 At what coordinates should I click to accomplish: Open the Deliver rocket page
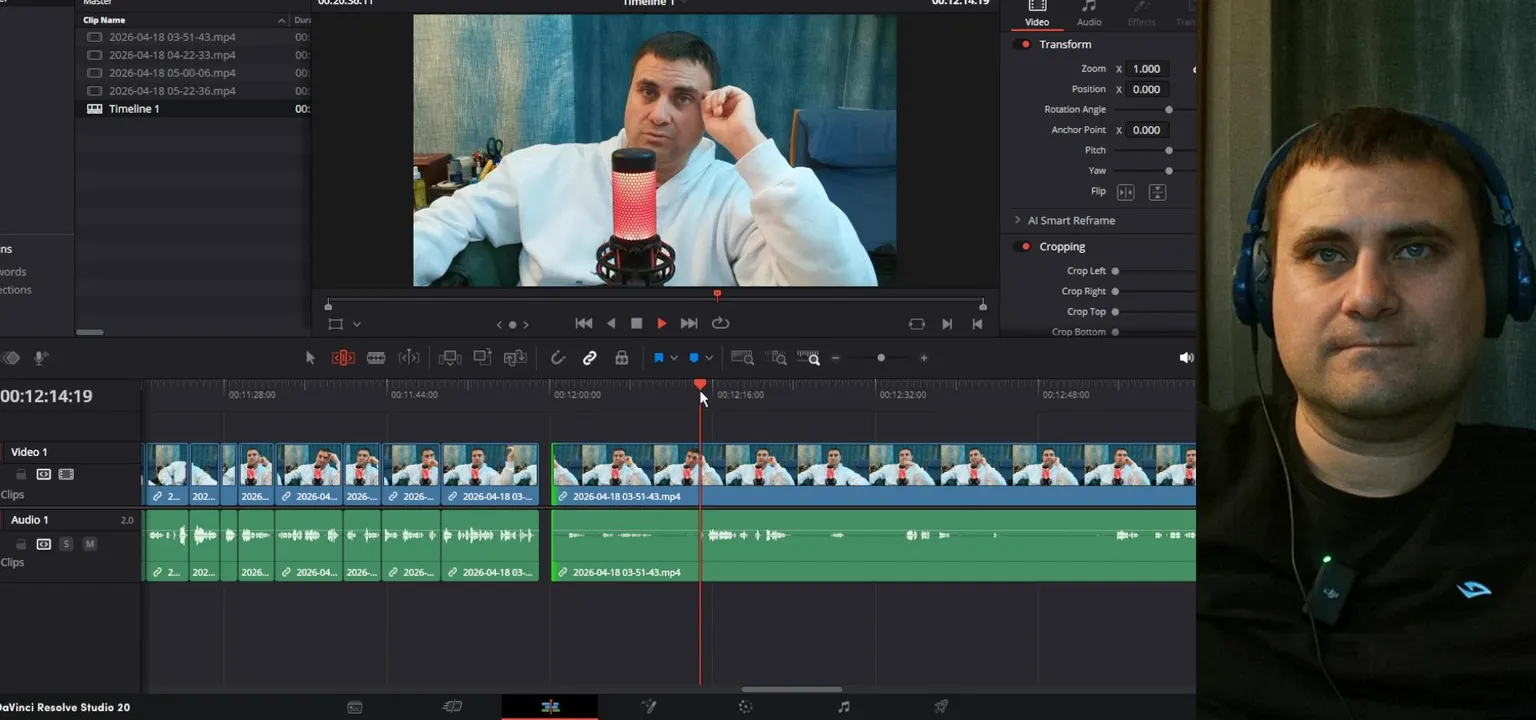pyautogui.click(x=941, y=707)
